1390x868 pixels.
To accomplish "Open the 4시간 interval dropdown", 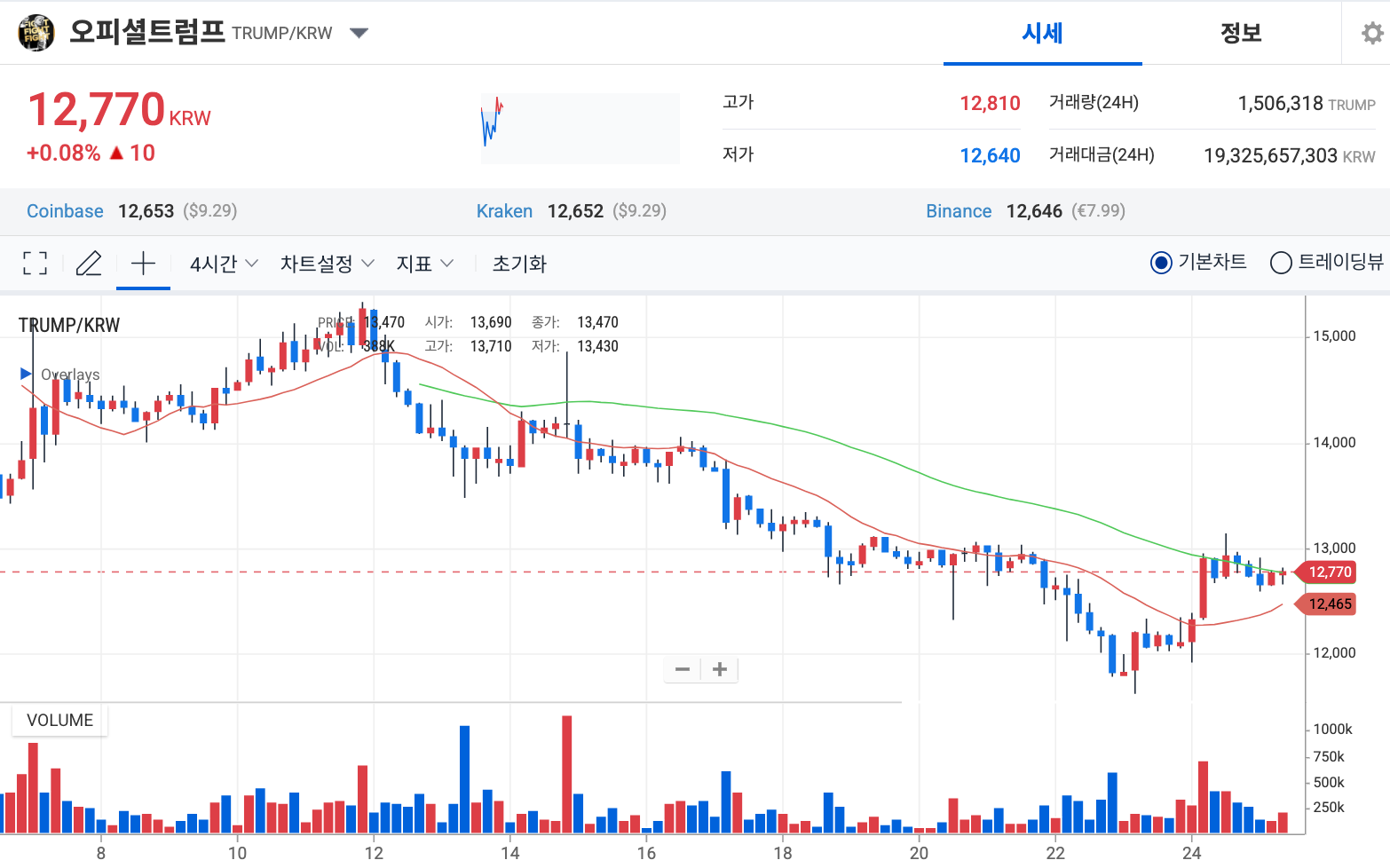I will pos(224,264).
